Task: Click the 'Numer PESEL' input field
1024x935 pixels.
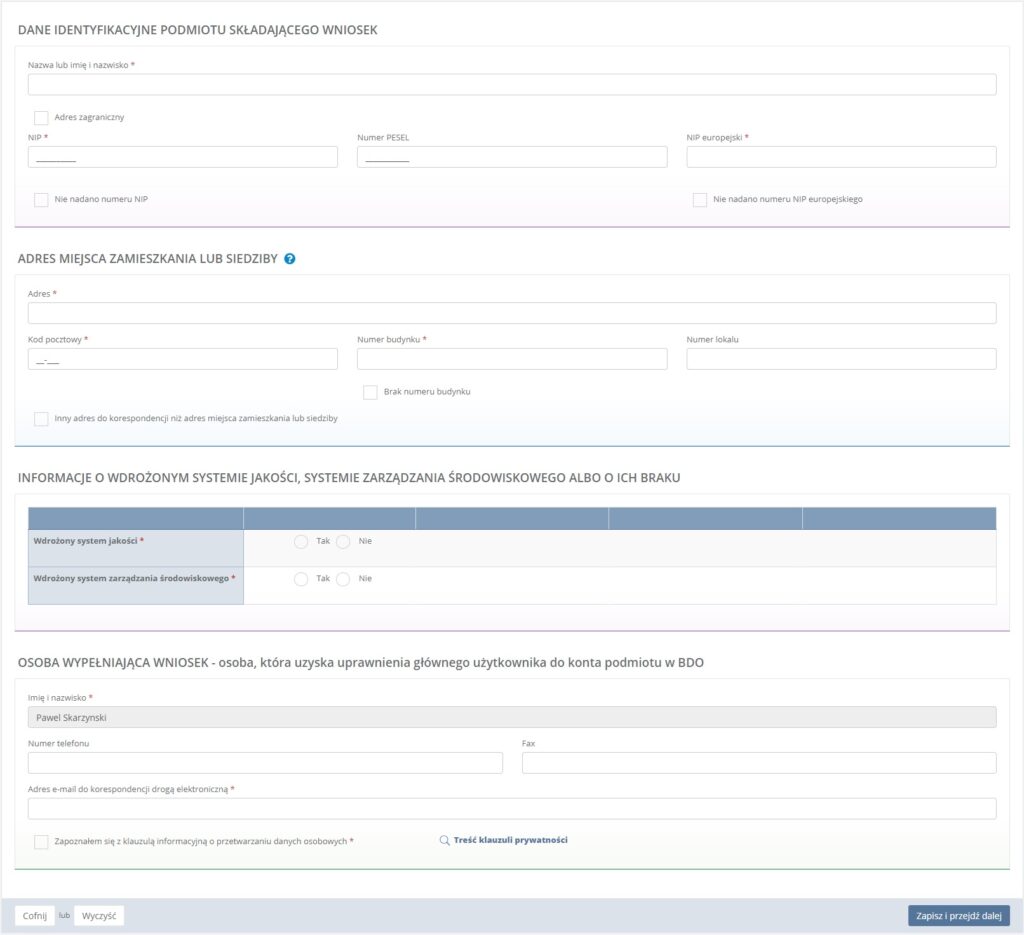Action: click(512, 157)
